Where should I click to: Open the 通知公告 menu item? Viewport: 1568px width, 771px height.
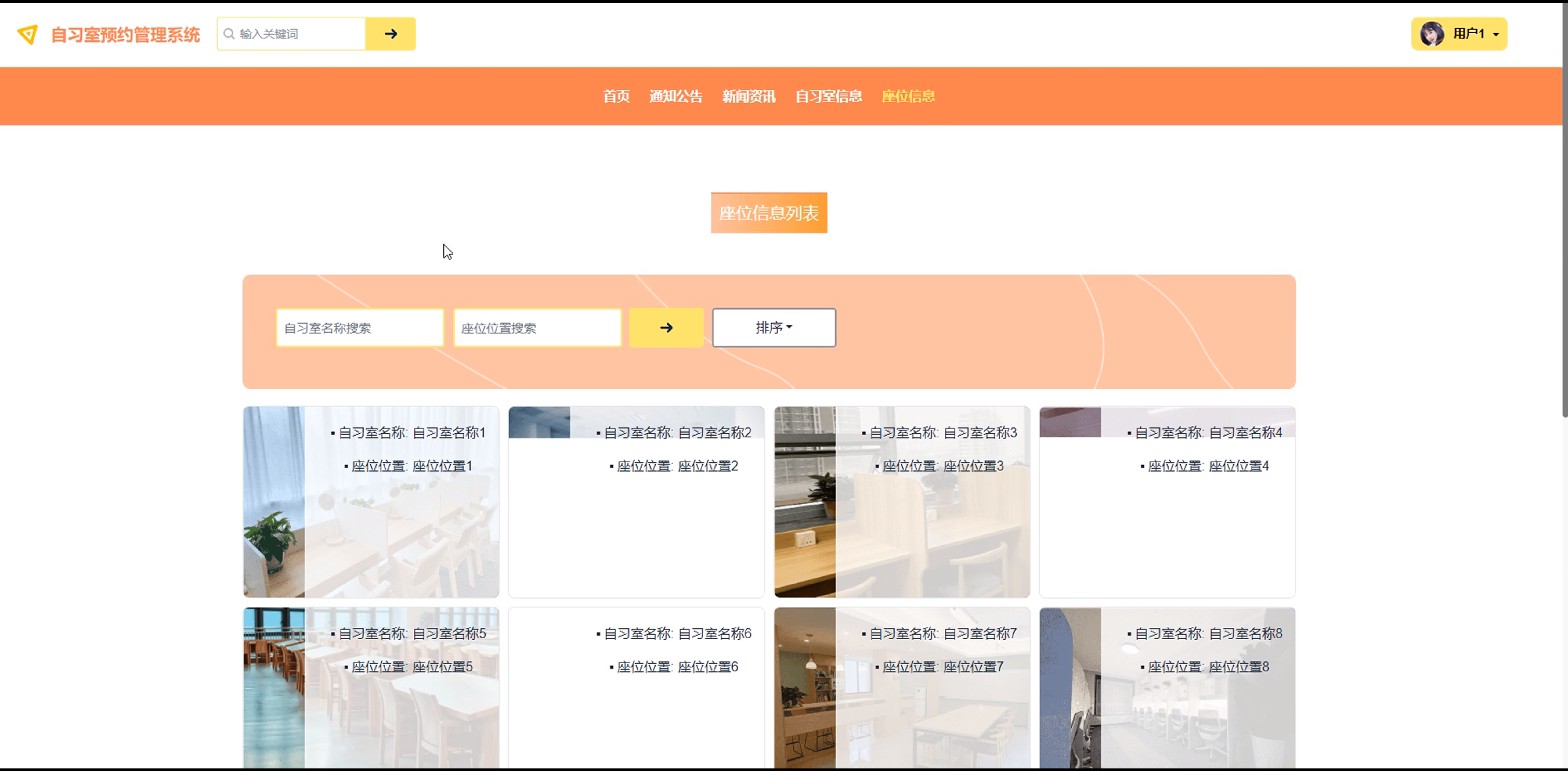(x=676, y=96)
